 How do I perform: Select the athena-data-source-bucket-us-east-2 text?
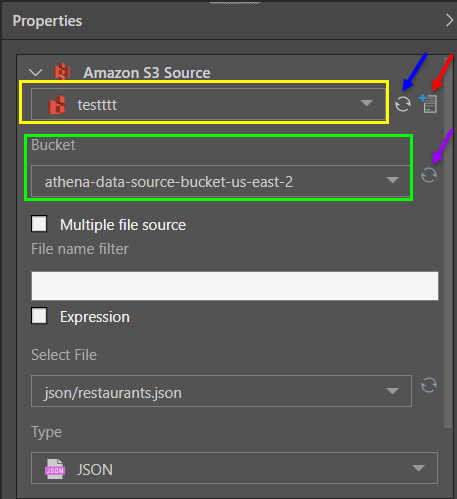[169, 182]
